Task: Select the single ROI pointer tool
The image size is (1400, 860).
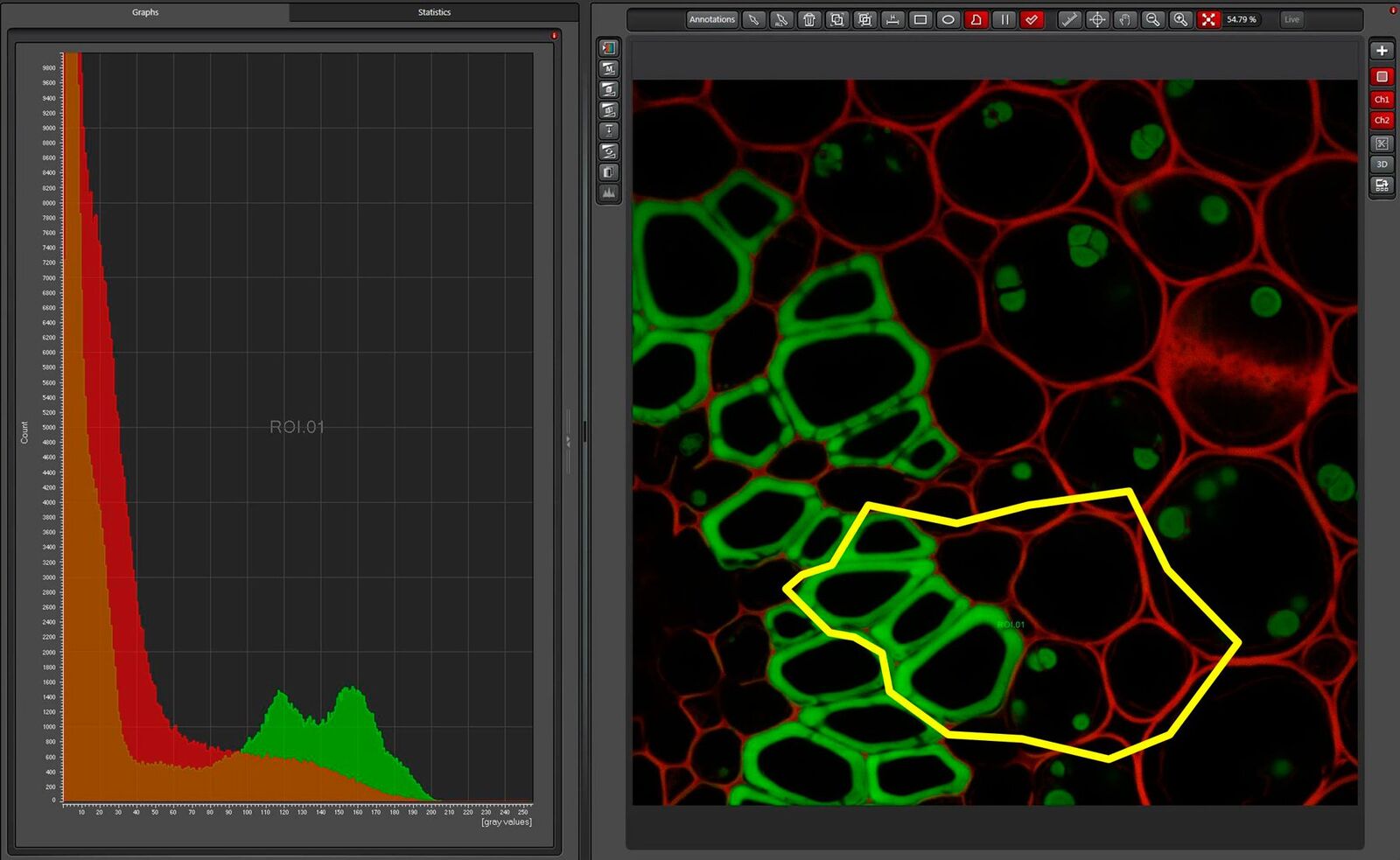Action: [753, 19]
